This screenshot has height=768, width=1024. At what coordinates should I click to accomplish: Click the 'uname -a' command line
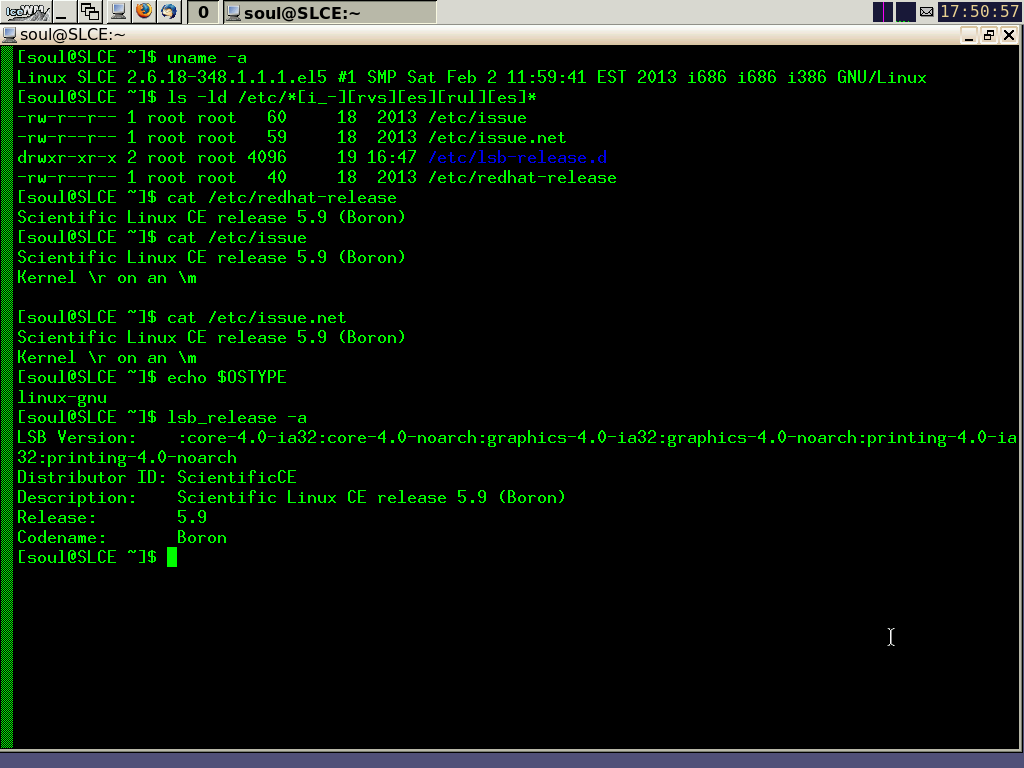tap(132, 57)
